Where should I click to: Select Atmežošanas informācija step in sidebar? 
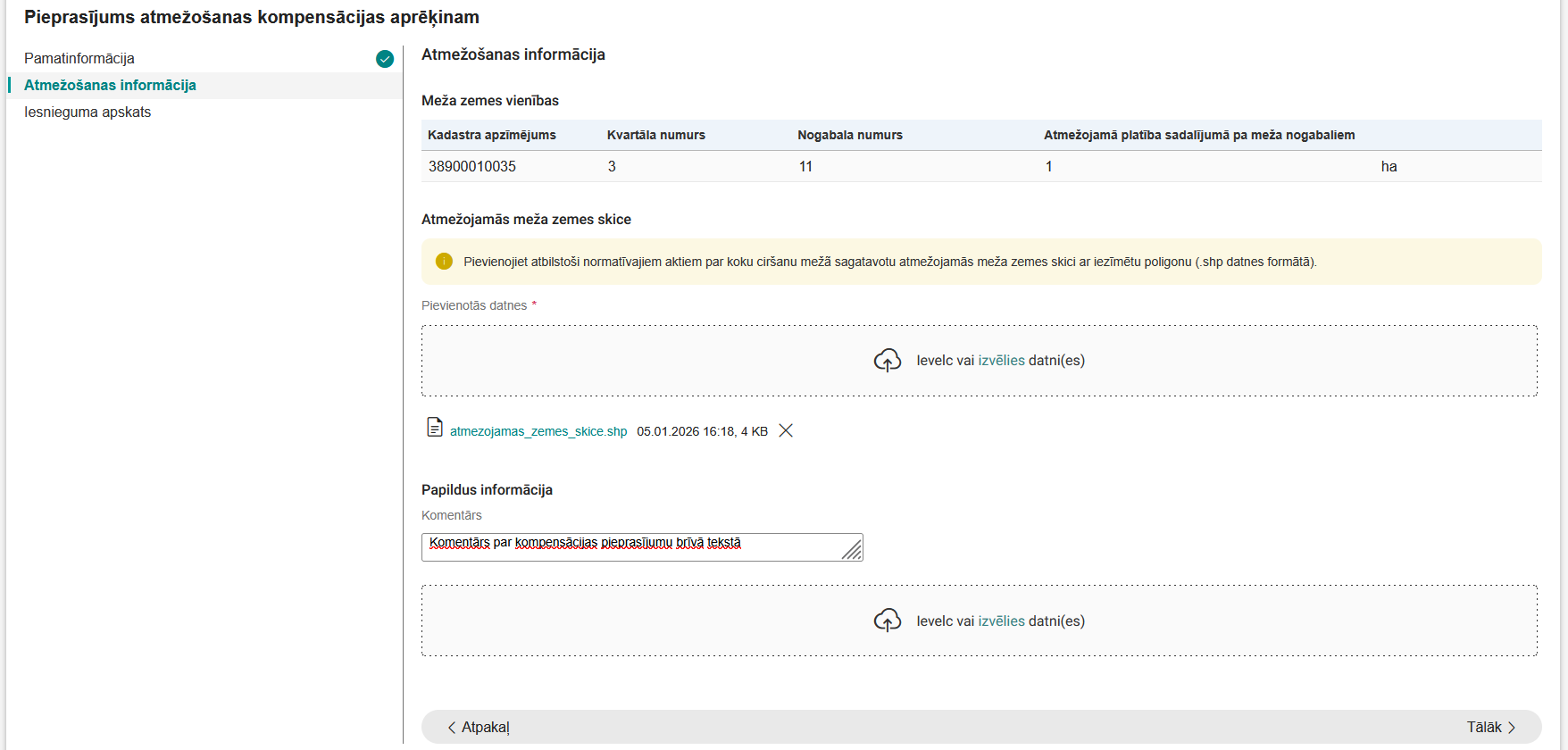coord(110,86)
